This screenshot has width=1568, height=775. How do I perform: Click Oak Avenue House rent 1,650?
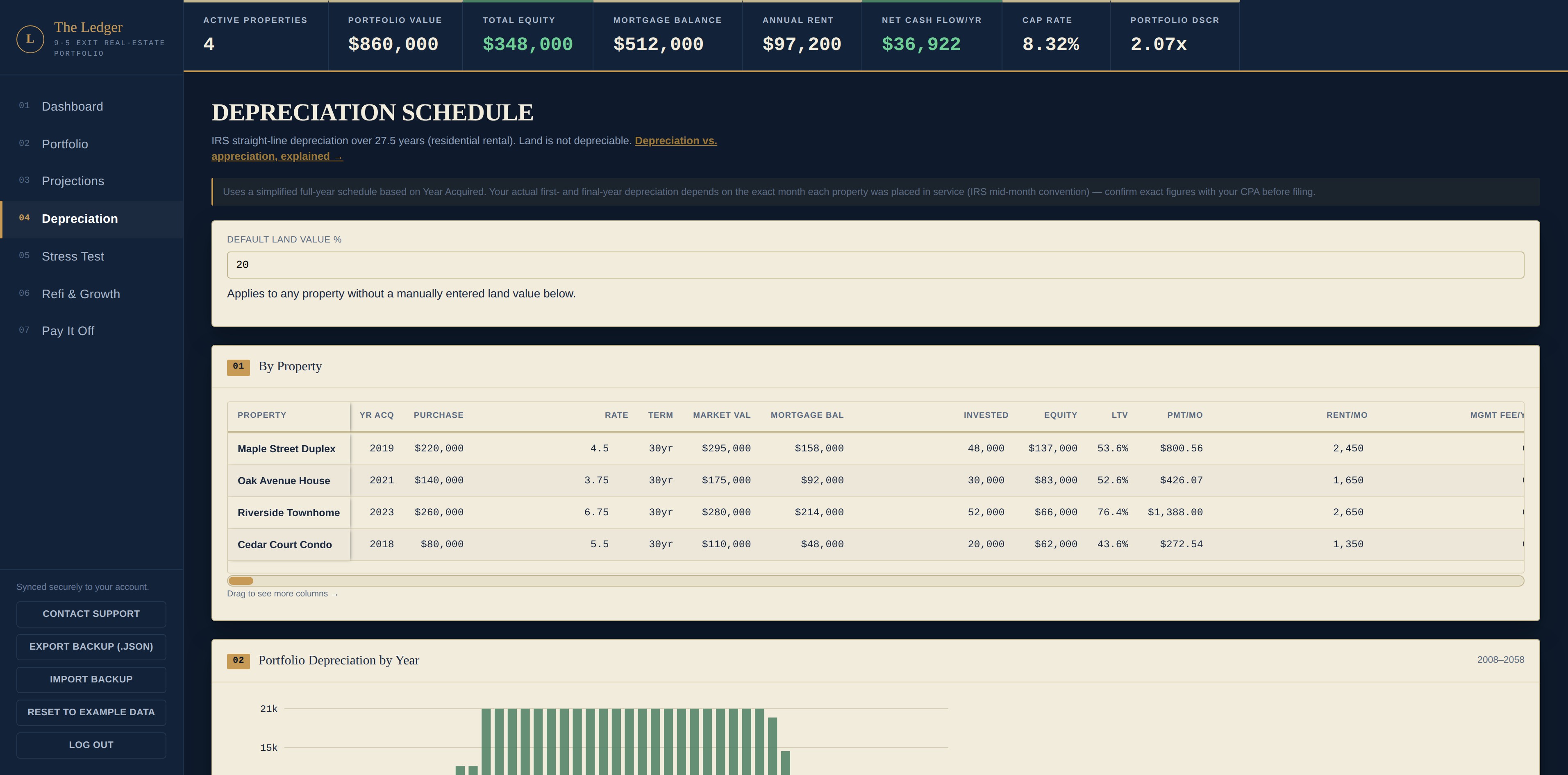[1348, 480]
